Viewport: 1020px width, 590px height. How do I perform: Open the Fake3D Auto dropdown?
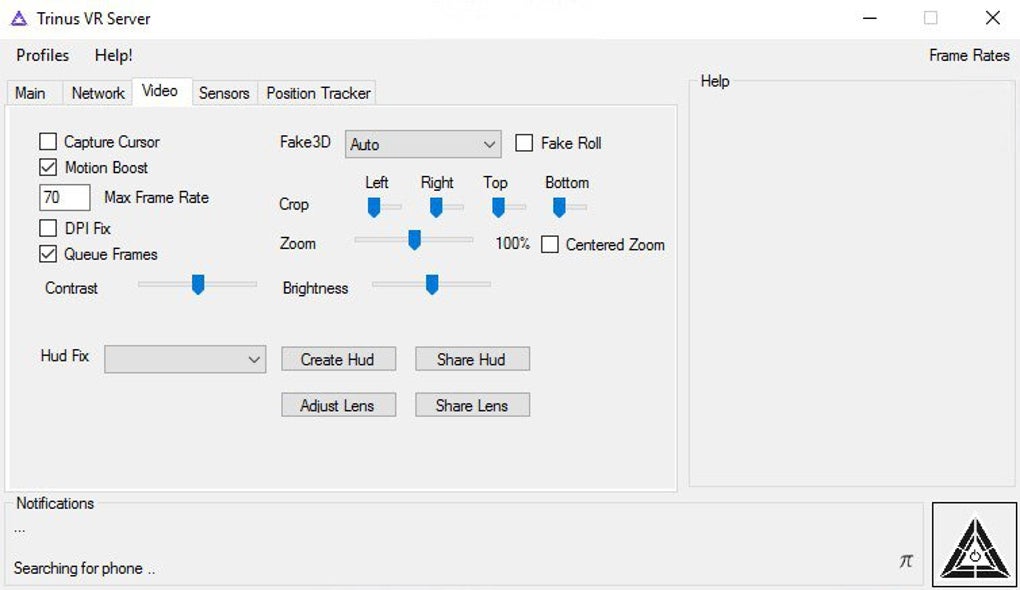(x=423, y=144)
